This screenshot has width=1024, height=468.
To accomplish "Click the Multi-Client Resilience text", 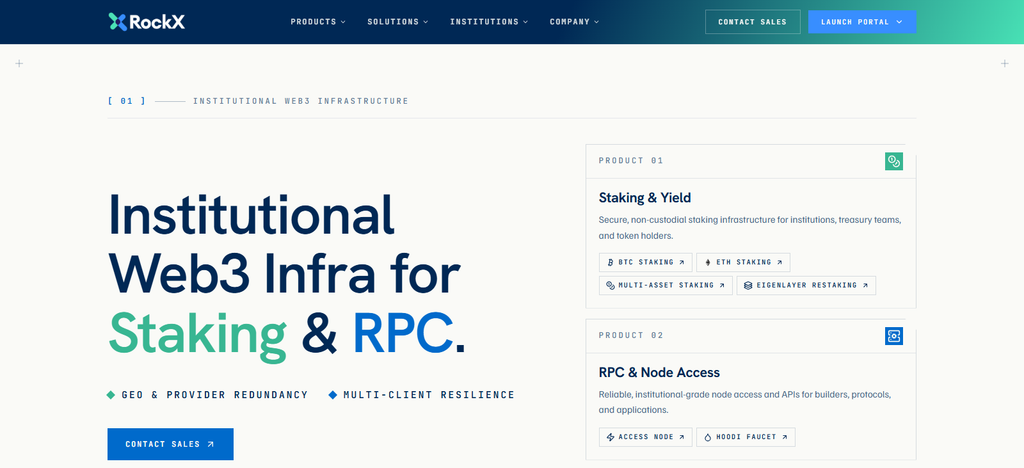I will pos(429,395).
